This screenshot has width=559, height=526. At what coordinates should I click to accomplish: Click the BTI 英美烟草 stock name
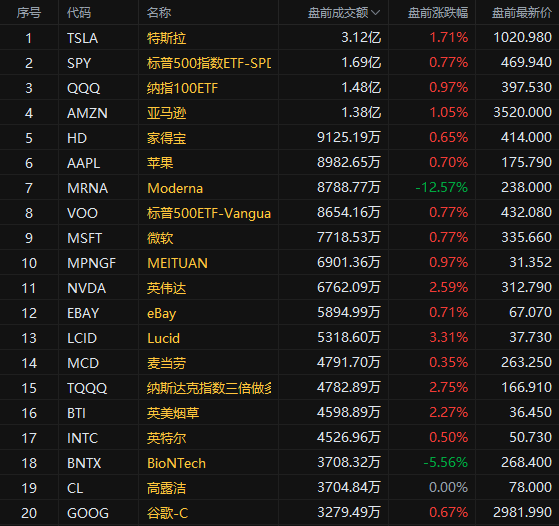[x=173, y=413]
